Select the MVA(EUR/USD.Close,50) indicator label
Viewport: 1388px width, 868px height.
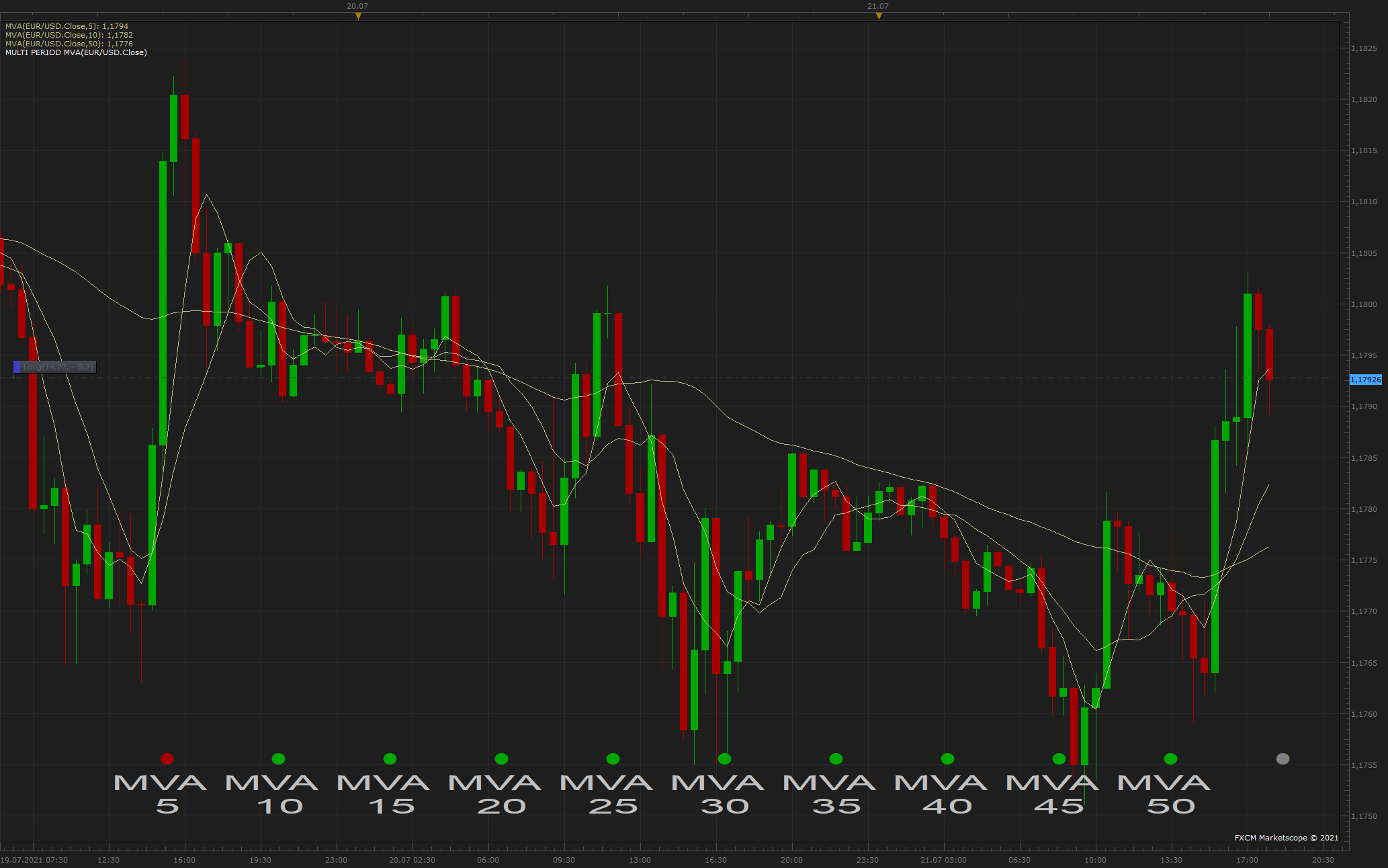pos(69,44)
